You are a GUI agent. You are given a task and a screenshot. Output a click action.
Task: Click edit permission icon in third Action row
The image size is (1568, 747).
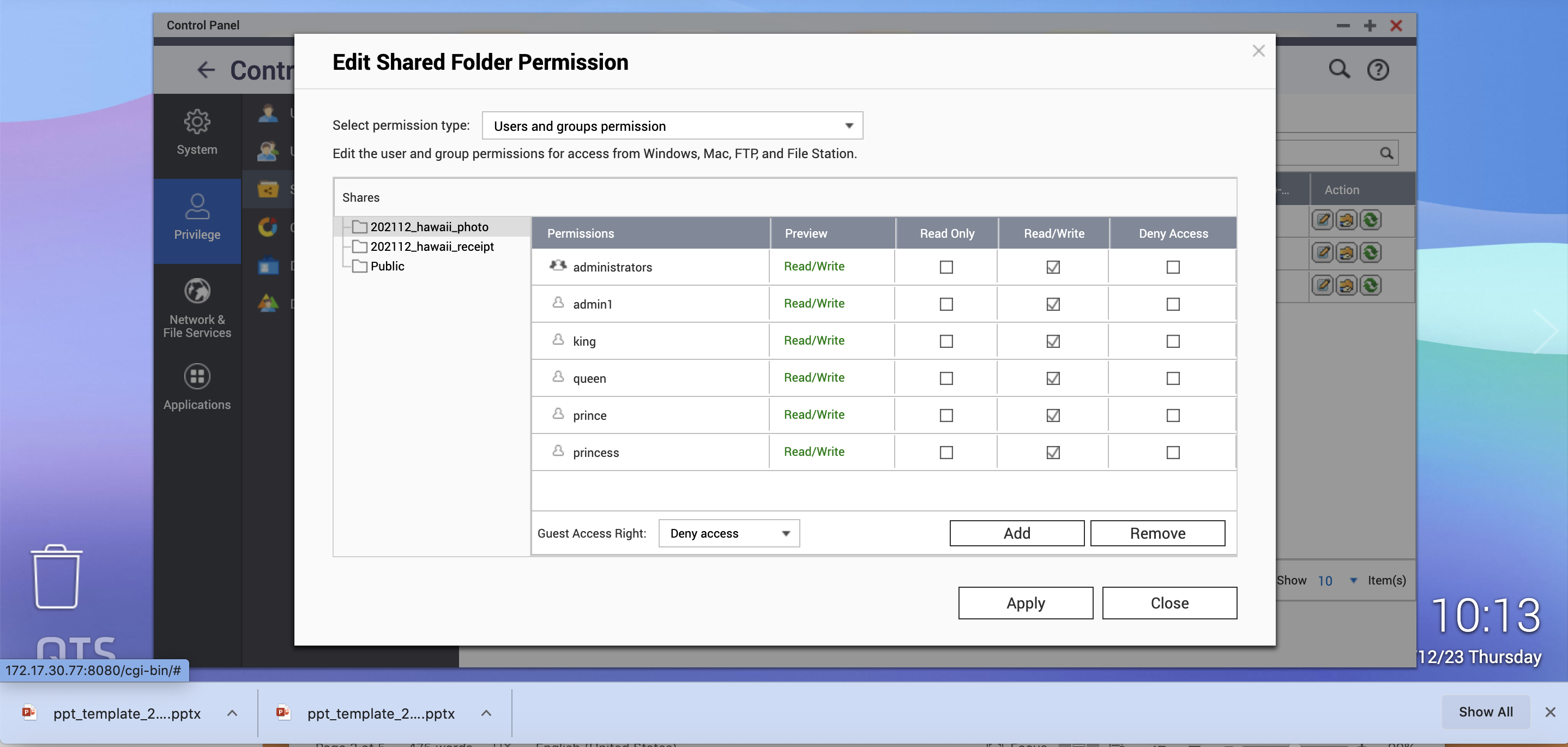point(1347,286)
